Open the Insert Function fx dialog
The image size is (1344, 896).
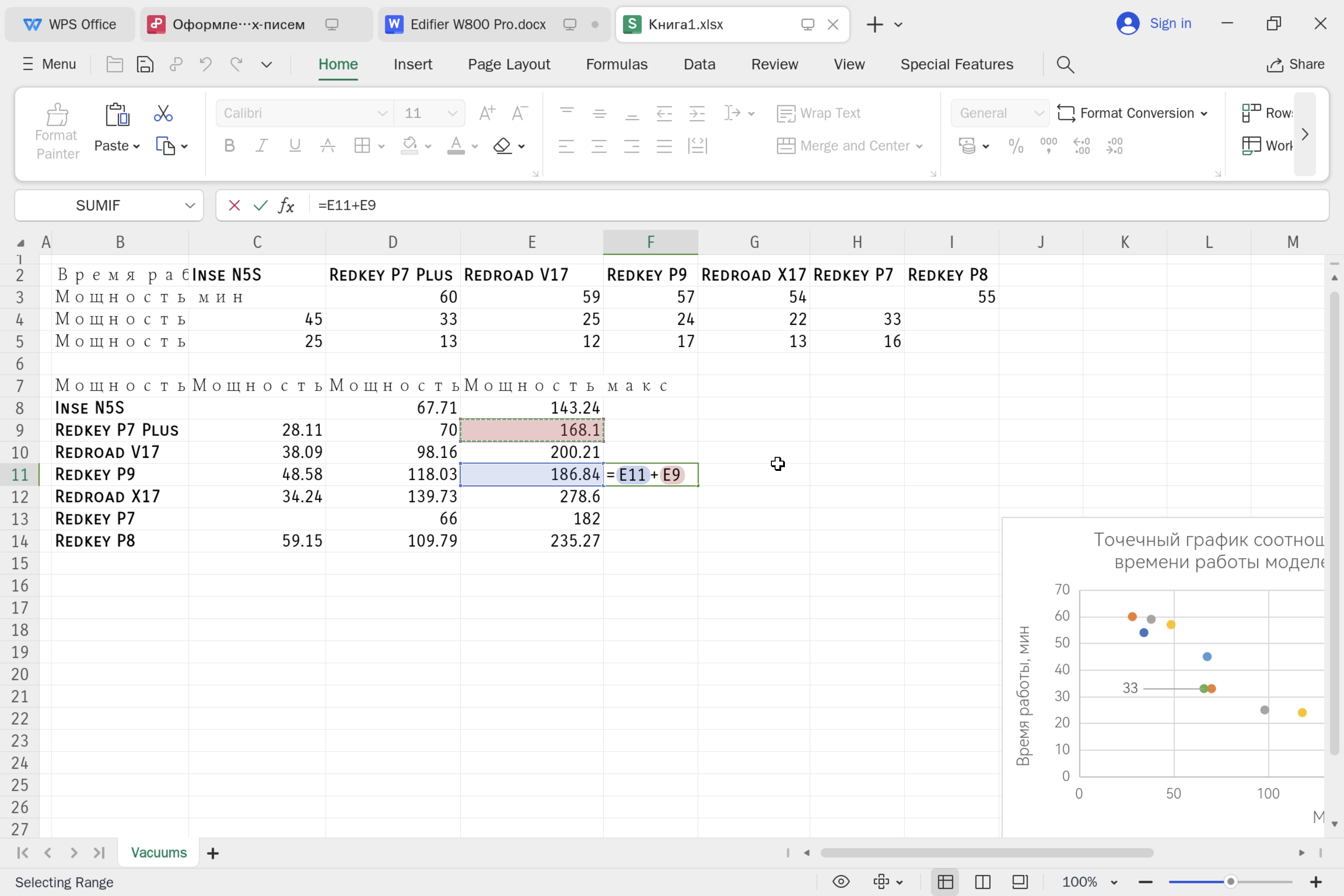[286, 205]
